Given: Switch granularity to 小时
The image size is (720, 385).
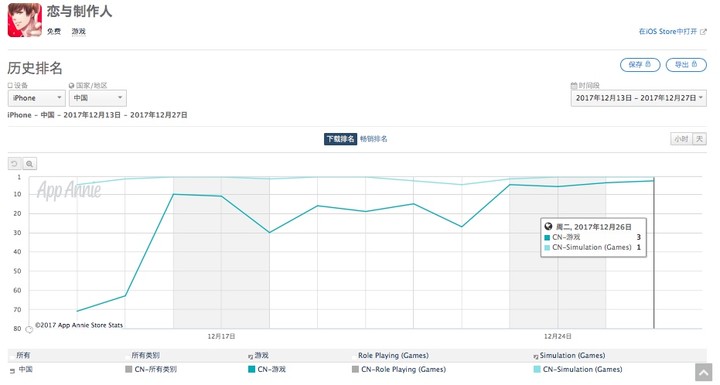Looking at the screenshot, I should (x=681, y=139).
